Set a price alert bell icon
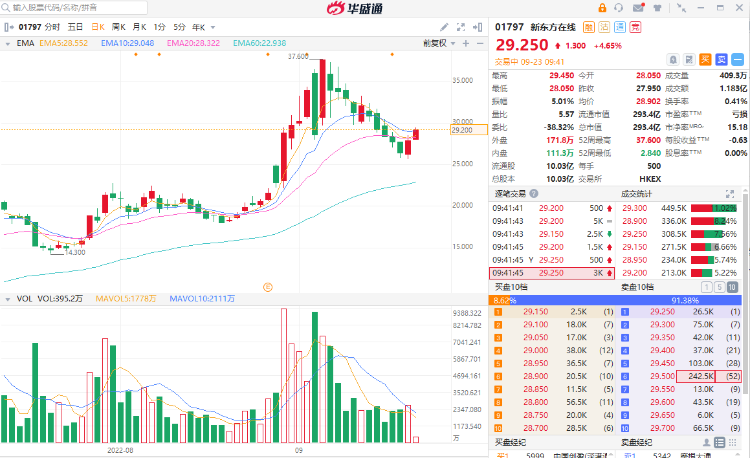Image resolution: width=750 pixels, height=458 pixels. point(673,60)
